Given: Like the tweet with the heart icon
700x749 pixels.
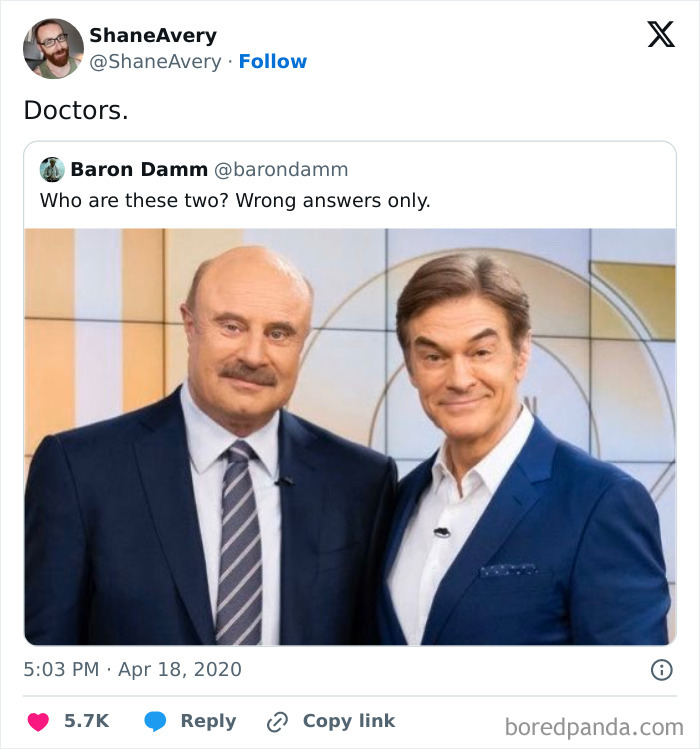Looking at the screenshot, I should click(38, 721).
